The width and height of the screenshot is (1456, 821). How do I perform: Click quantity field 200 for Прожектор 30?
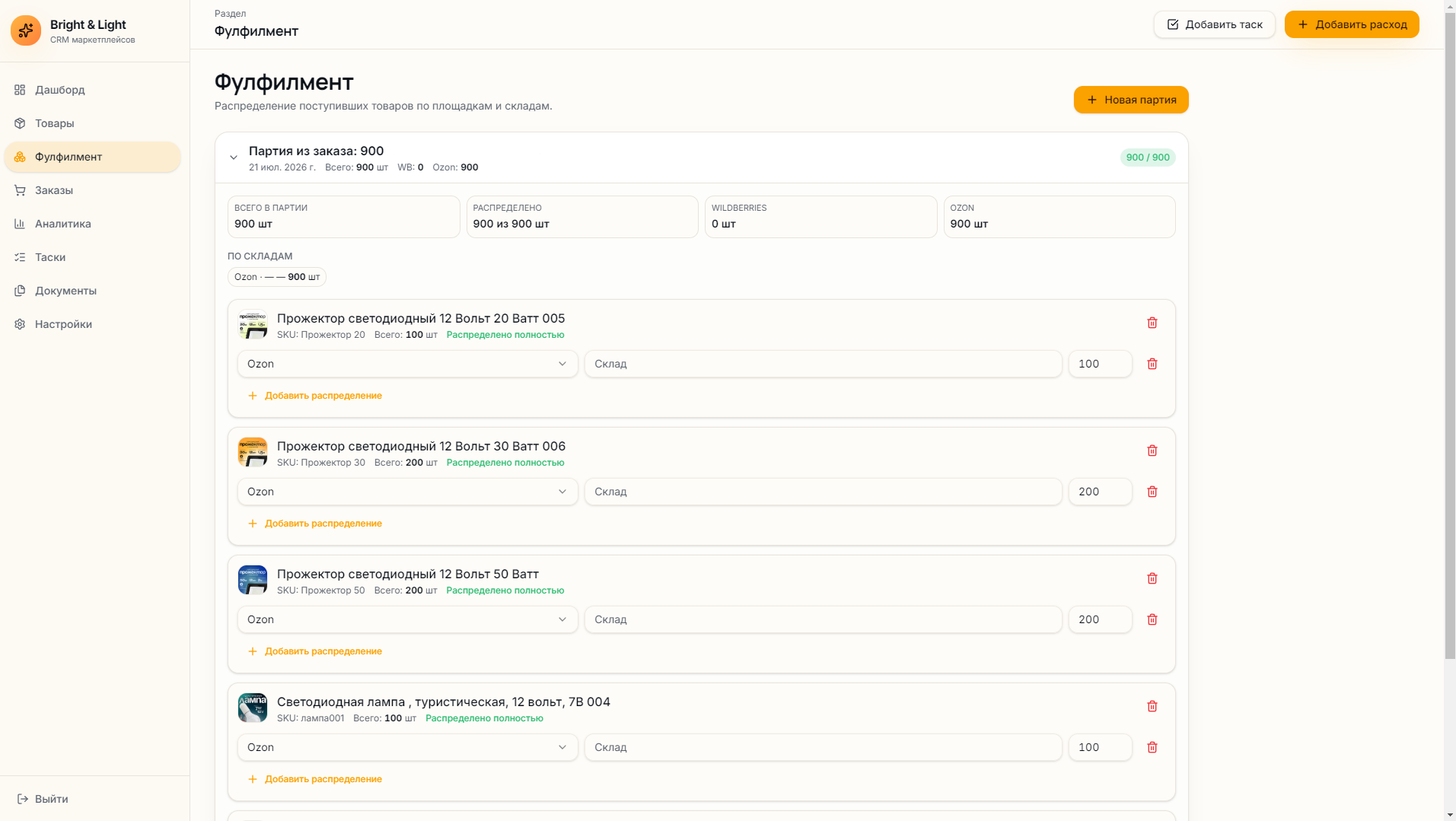1101,492
